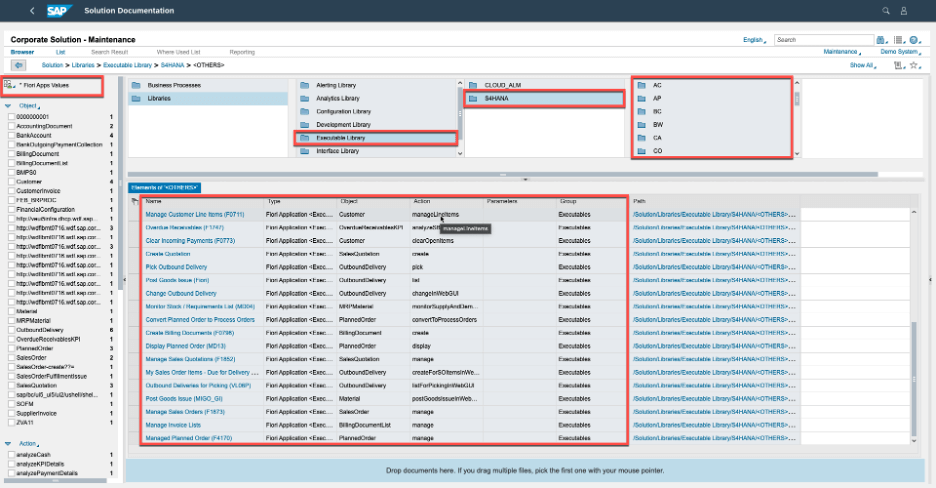This screenshot has height=488, width=936.
Task: Switch to the List tab
Action: coord(60,52)
